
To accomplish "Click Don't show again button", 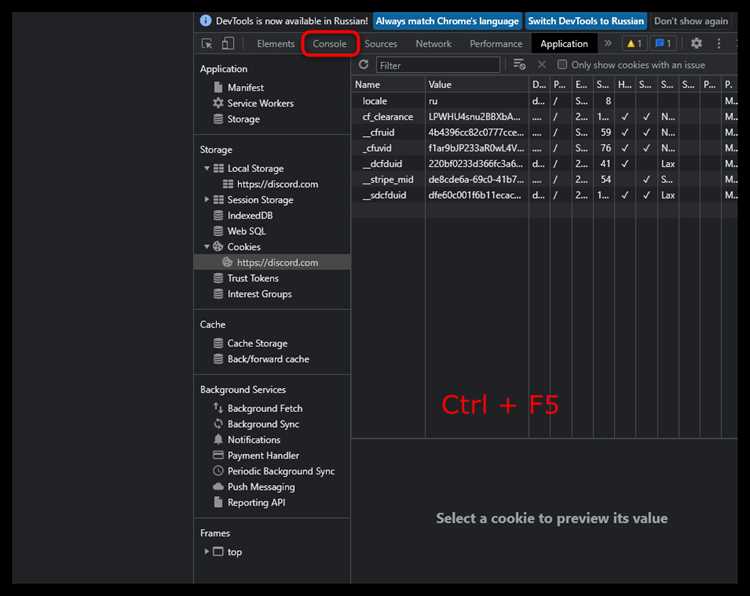I will tap(691, 21).
